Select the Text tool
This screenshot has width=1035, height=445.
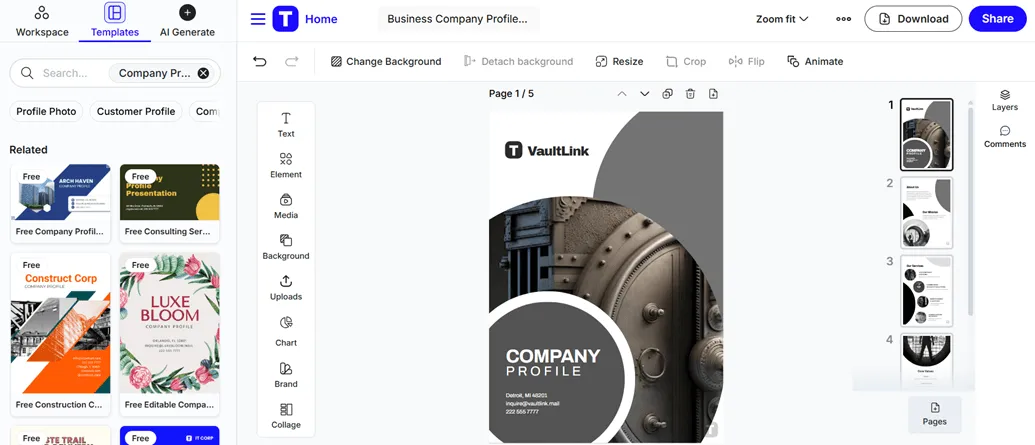[286, 125]
